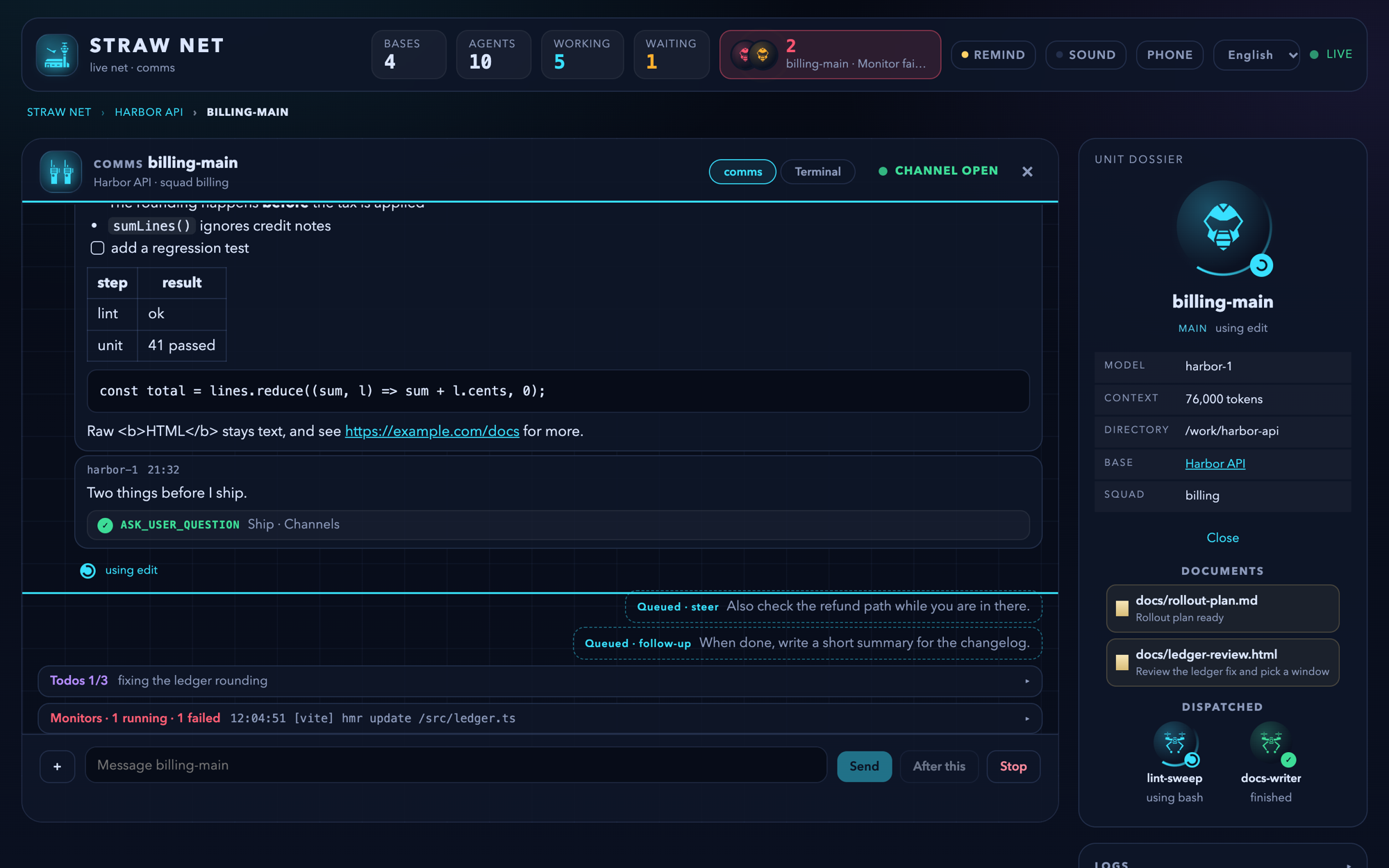Click the green check icon on ASK_USER_QUESTION
Viewport: 1389px width, 868px height.
tap(105, 525)
